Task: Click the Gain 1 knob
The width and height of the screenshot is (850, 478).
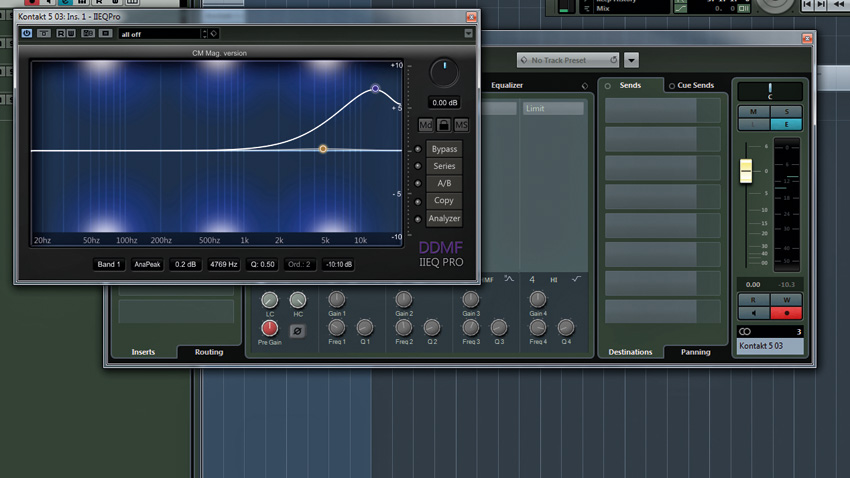Action: tap(337, 299)
